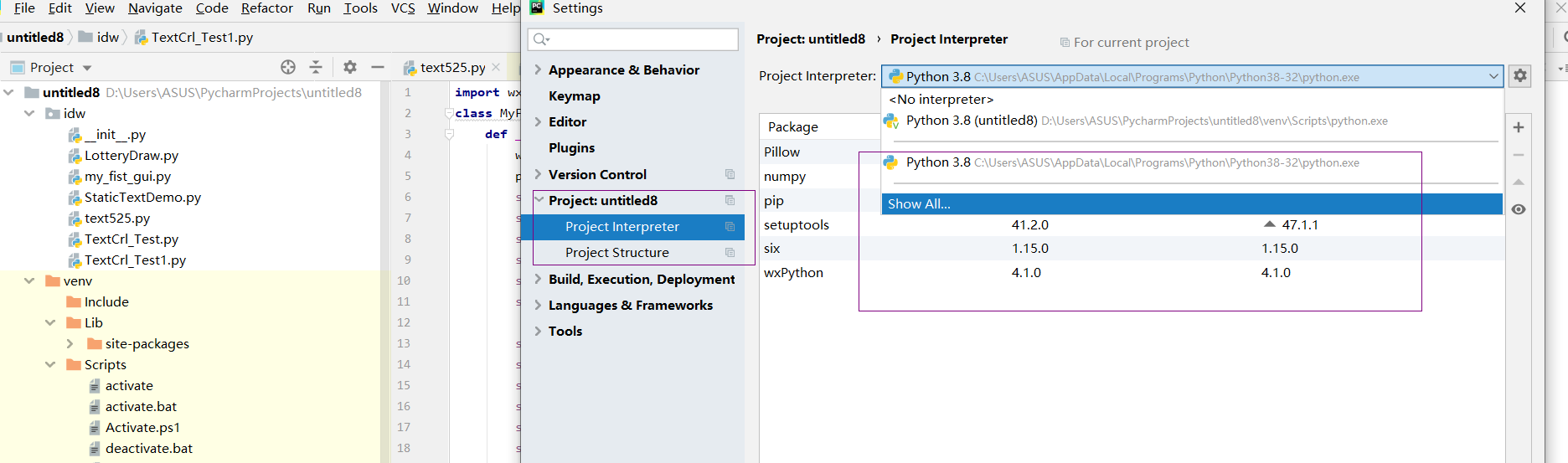This screenshot has width=1568, height=463.
Task: Close the text525.py editor tab
Action: 496,67
